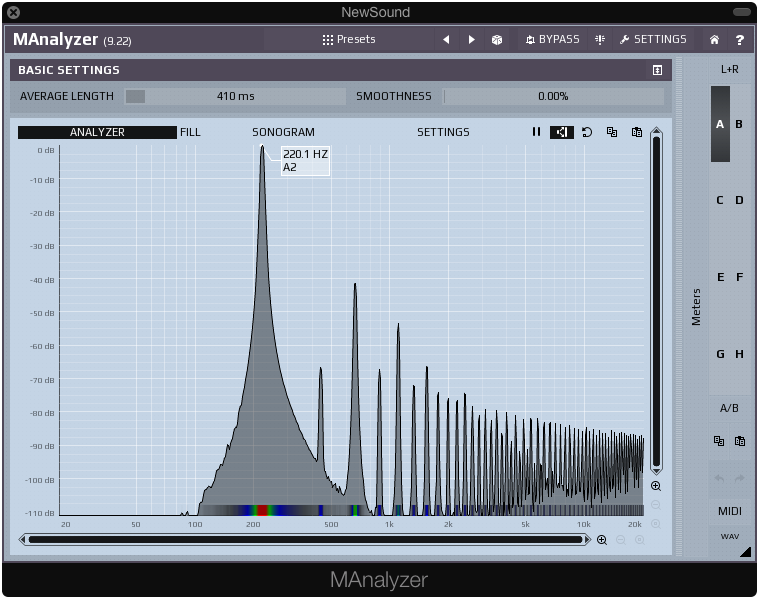
Task: Collapse the BASIC SETTINGS panel
Action: pyautogui.click(x=657, y=70)
